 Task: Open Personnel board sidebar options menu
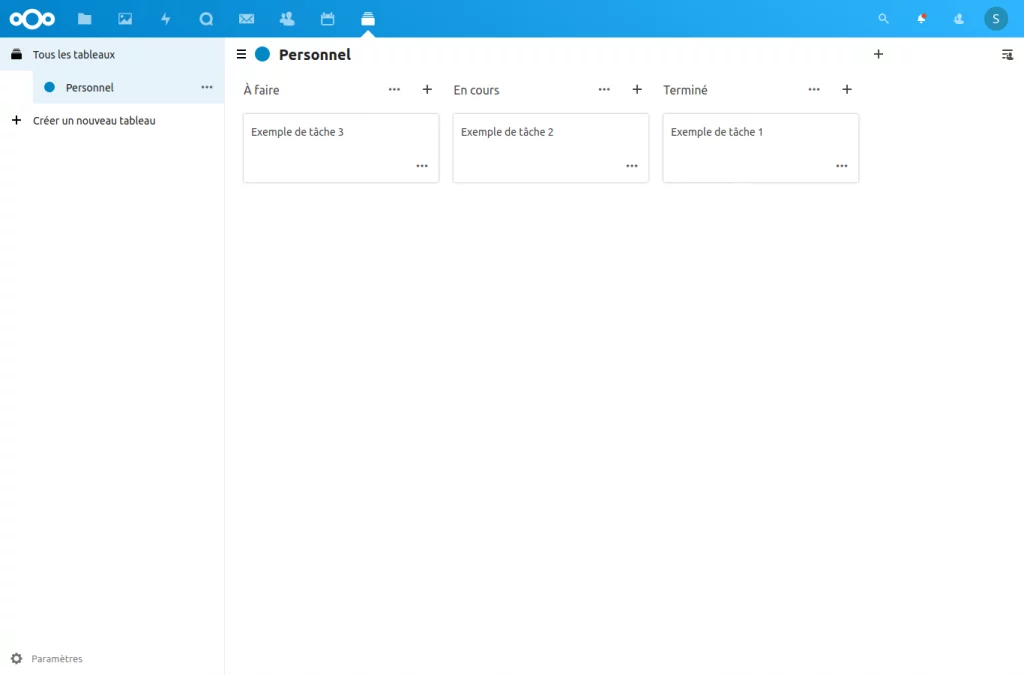(x=207, y=87)
